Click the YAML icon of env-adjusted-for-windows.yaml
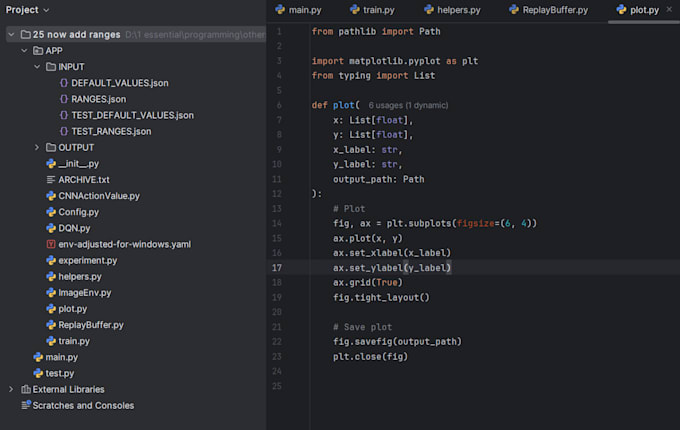The width and height of the screenshot is (680, 430). (x=51, y=244)
